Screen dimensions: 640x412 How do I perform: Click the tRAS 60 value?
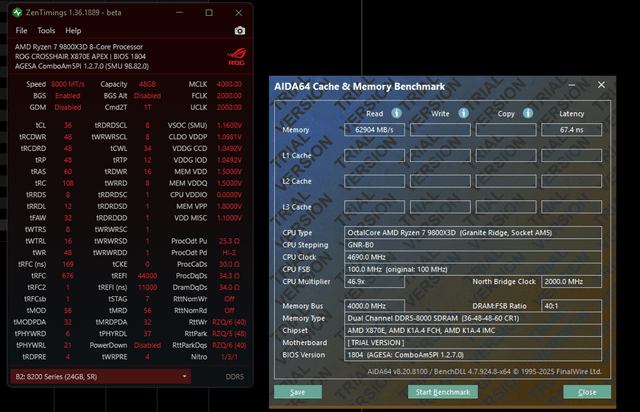68,171
